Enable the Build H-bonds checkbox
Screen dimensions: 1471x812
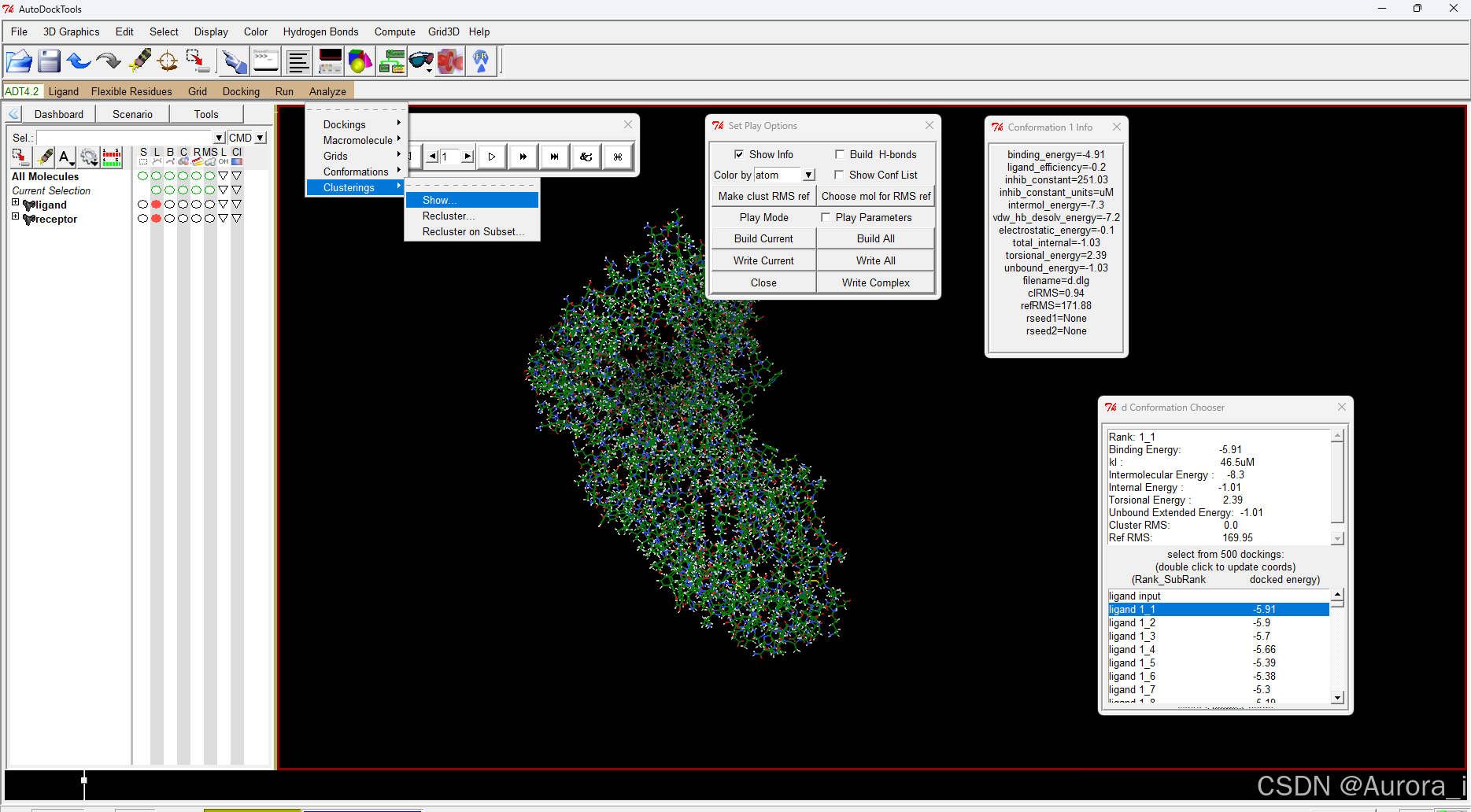click(840, 154)
